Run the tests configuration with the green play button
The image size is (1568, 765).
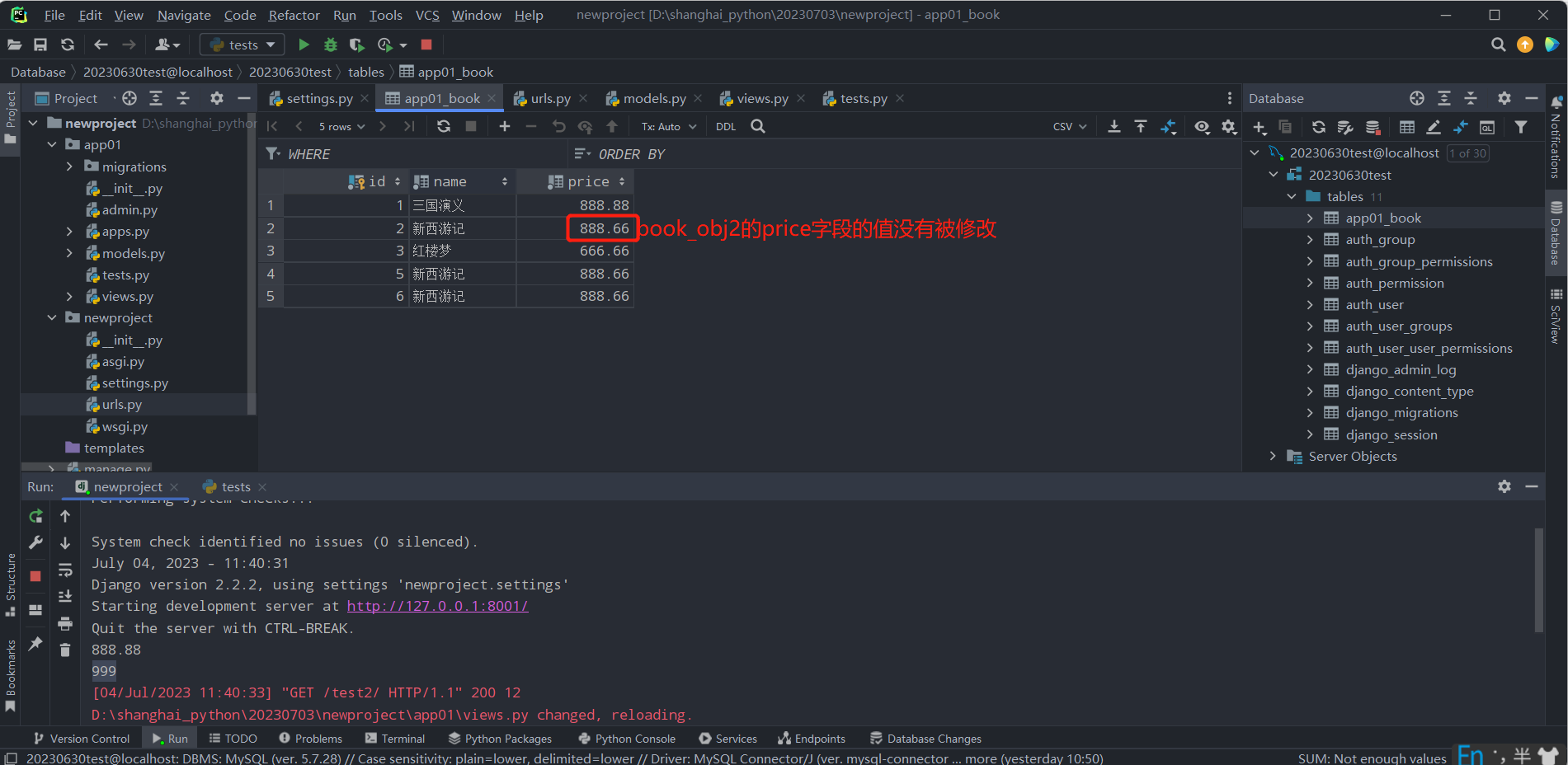point(304,45)
